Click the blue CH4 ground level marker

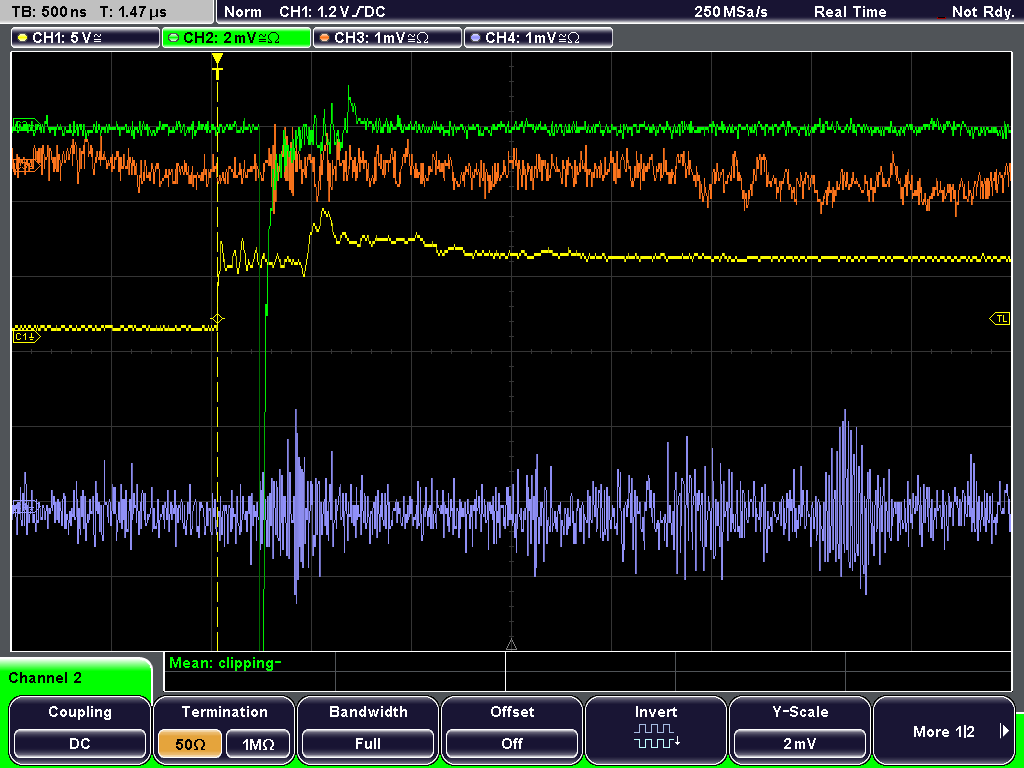click(26, 507)
